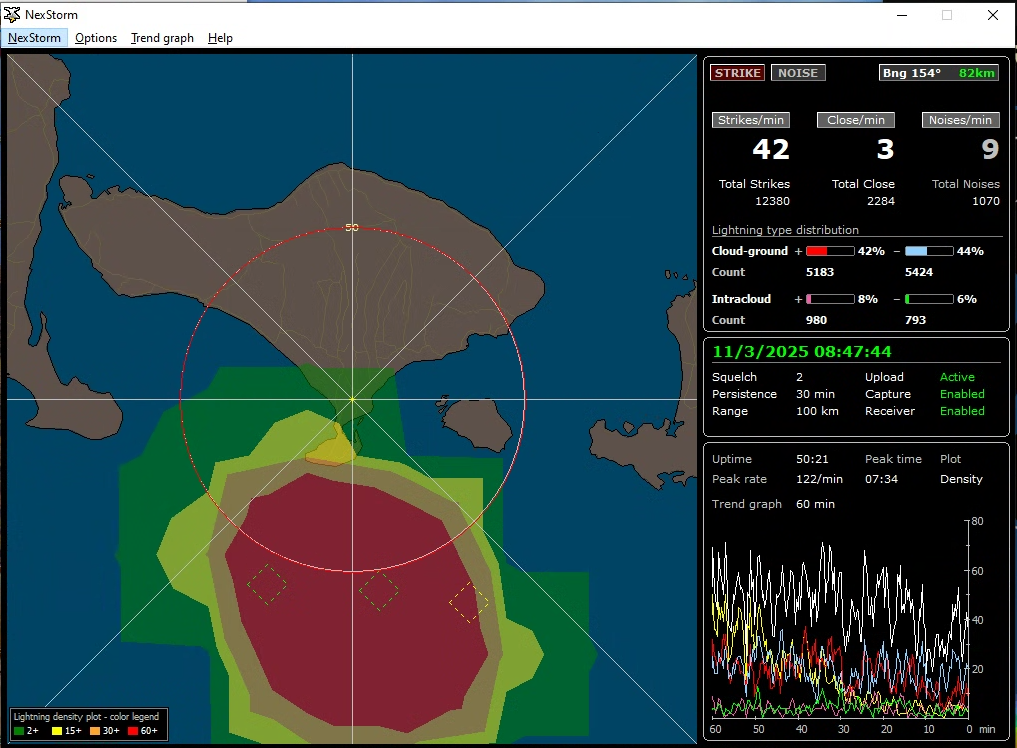Viewport: 1017px width, 748px height.
Task: Expand the Trend graph menu
Action: (162, 38)
